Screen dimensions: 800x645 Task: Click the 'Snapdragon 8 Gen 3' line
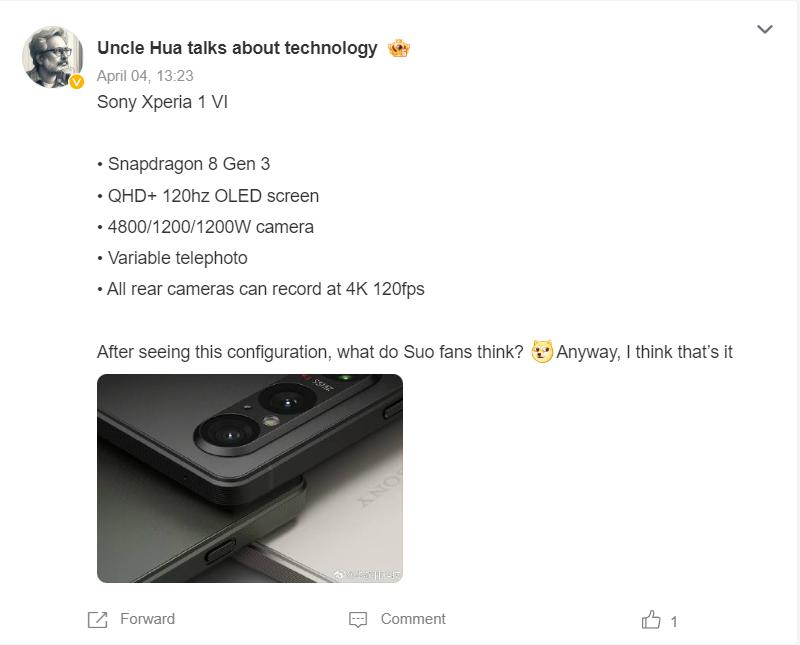point(184,164)
